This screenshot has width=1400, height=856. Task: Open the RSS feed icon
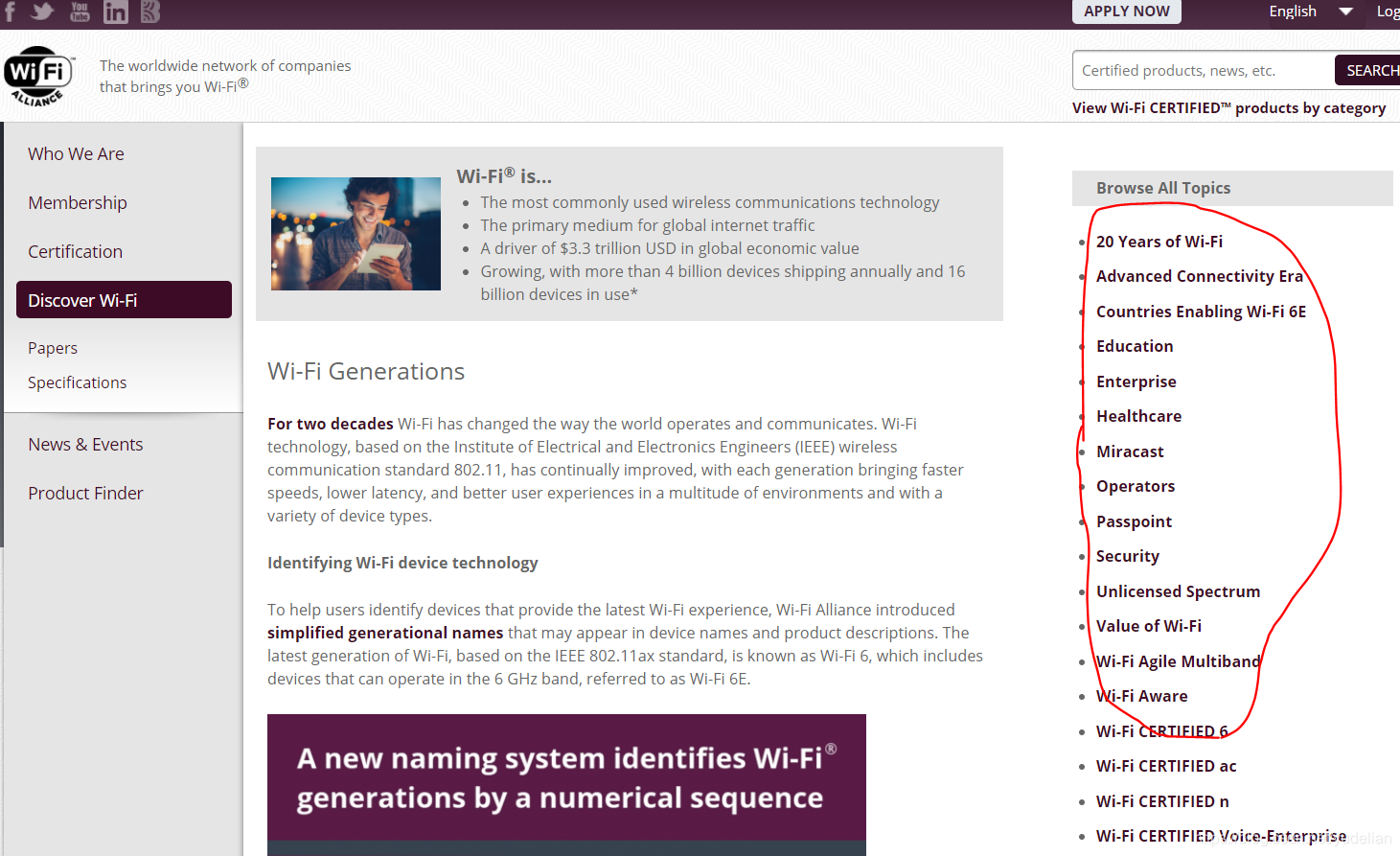[x=150, y=12]
